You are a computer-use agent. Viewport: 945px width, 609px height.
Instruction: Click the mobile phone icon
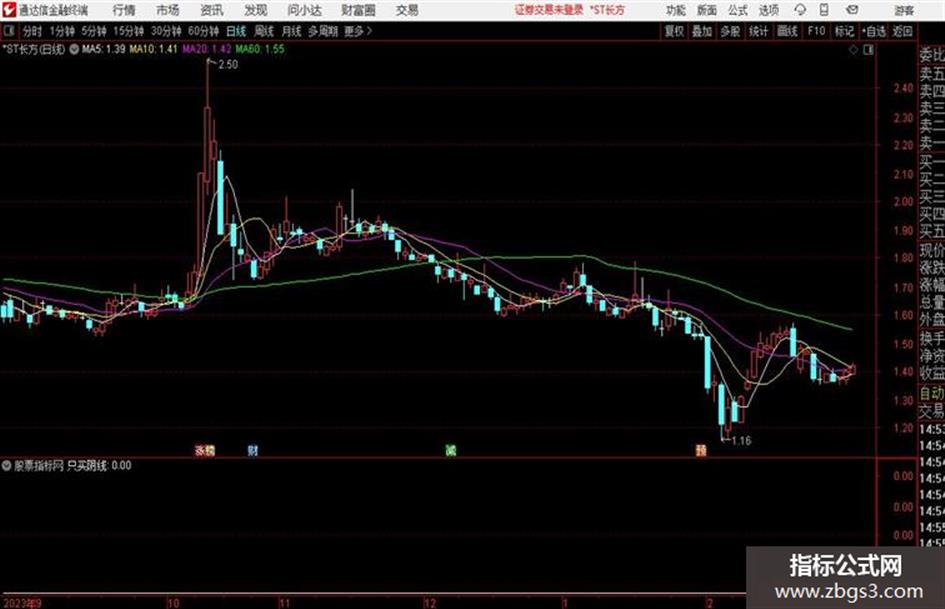(x=824, y=10)
